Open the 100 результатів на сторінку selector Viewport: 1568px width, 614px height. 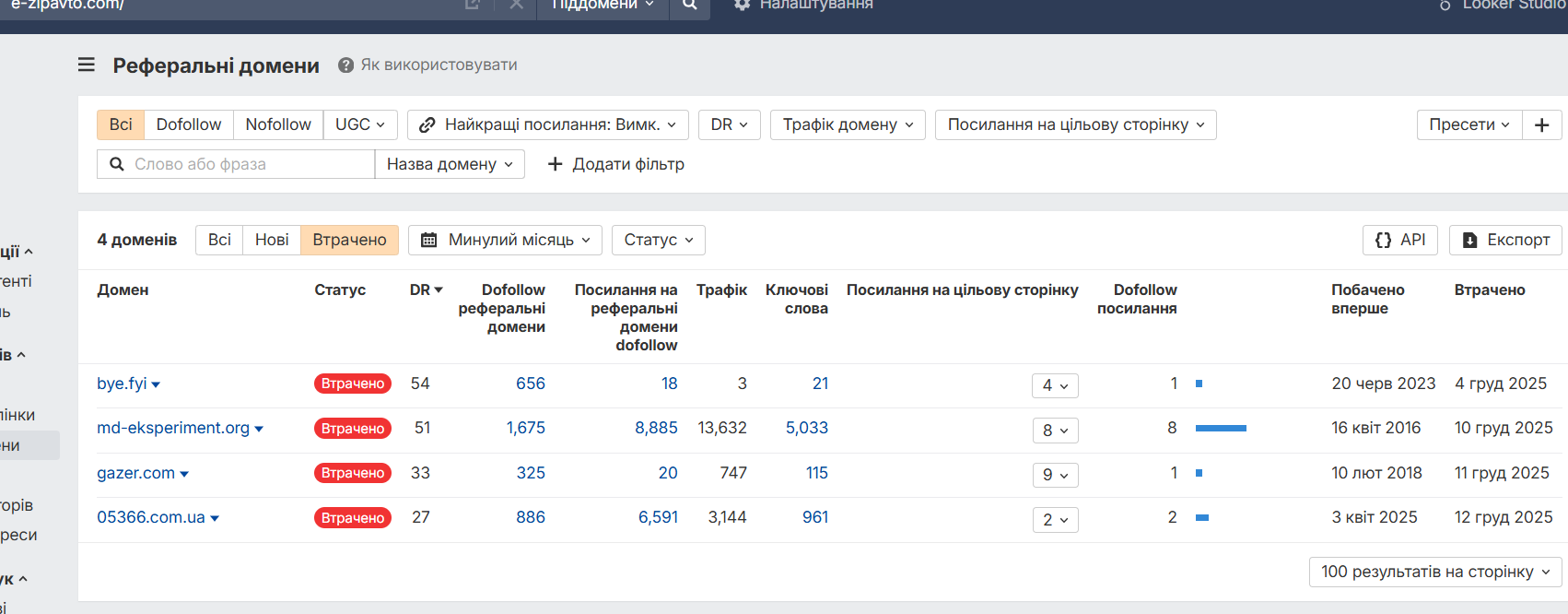(1435, 572)
